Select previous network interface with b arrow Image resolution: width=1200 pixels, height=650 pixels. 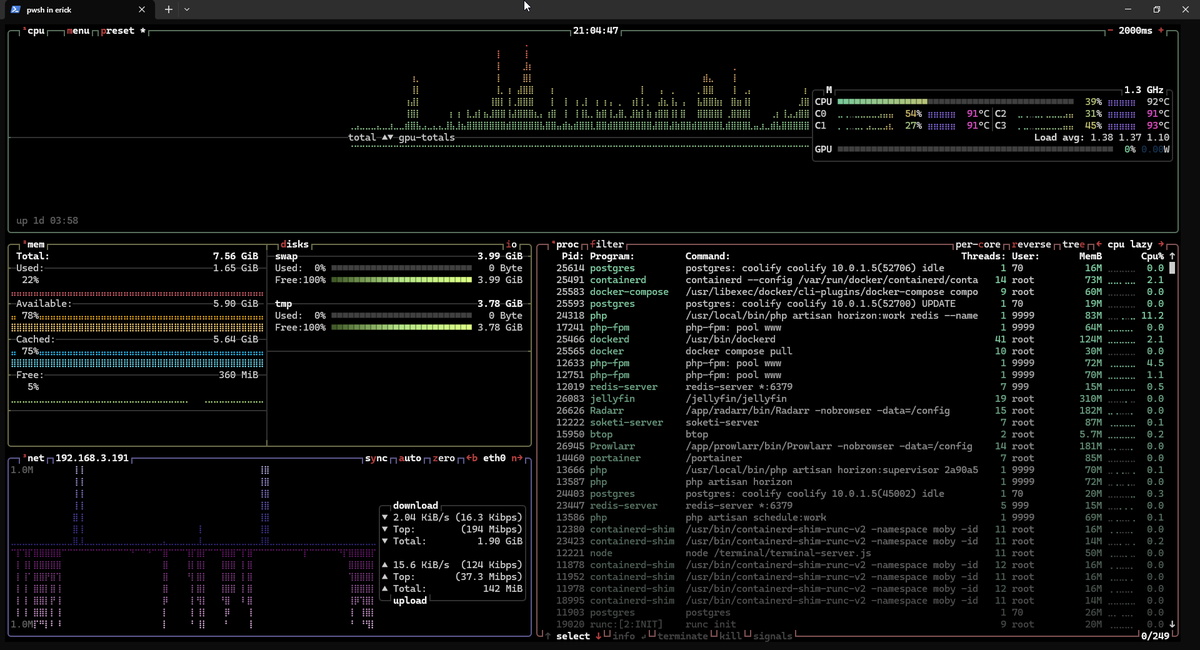tap(471, 458)
